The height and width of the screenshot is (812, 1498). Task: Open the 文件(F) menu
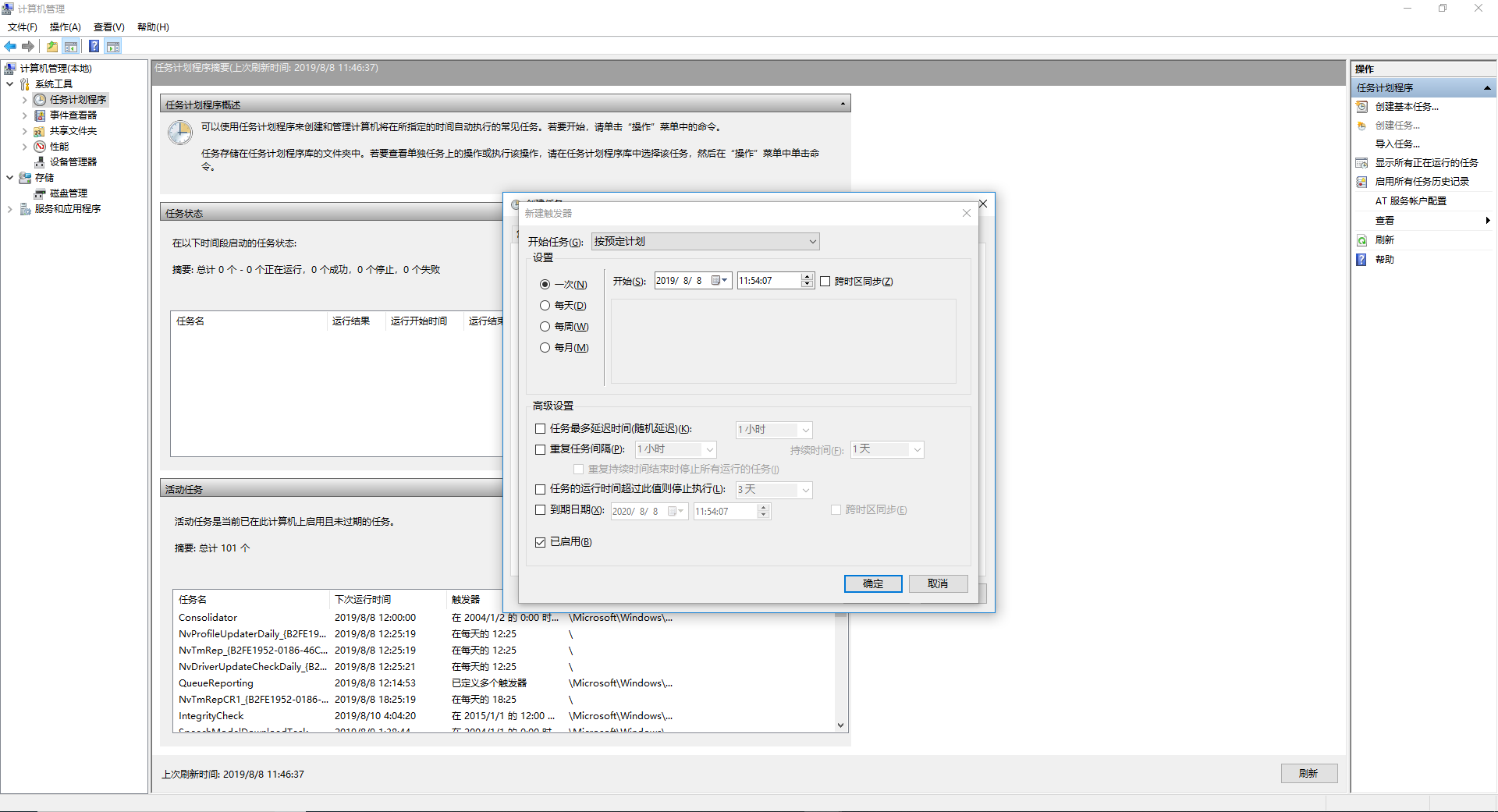click(x=23, y=27)
